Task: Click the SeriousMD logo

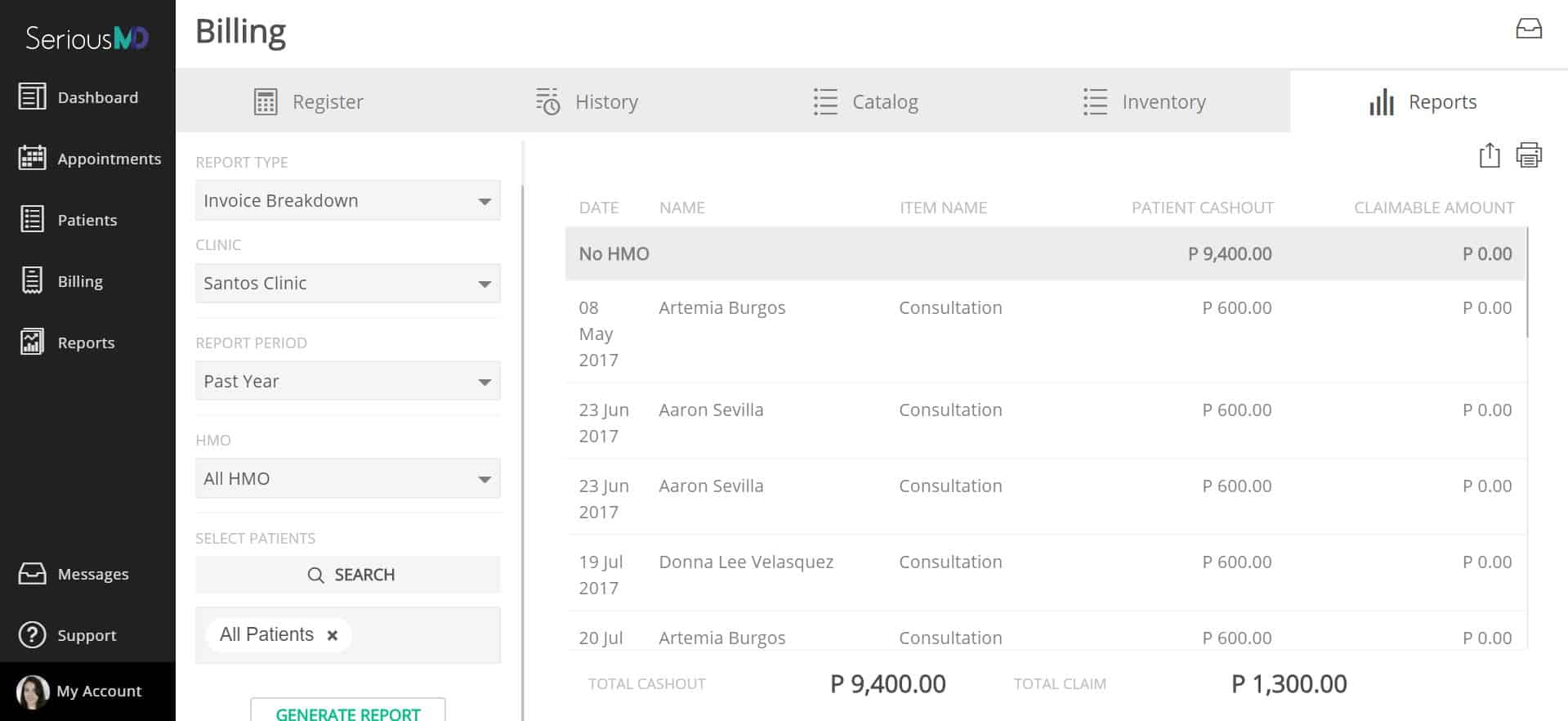Action: click(87, 38)
